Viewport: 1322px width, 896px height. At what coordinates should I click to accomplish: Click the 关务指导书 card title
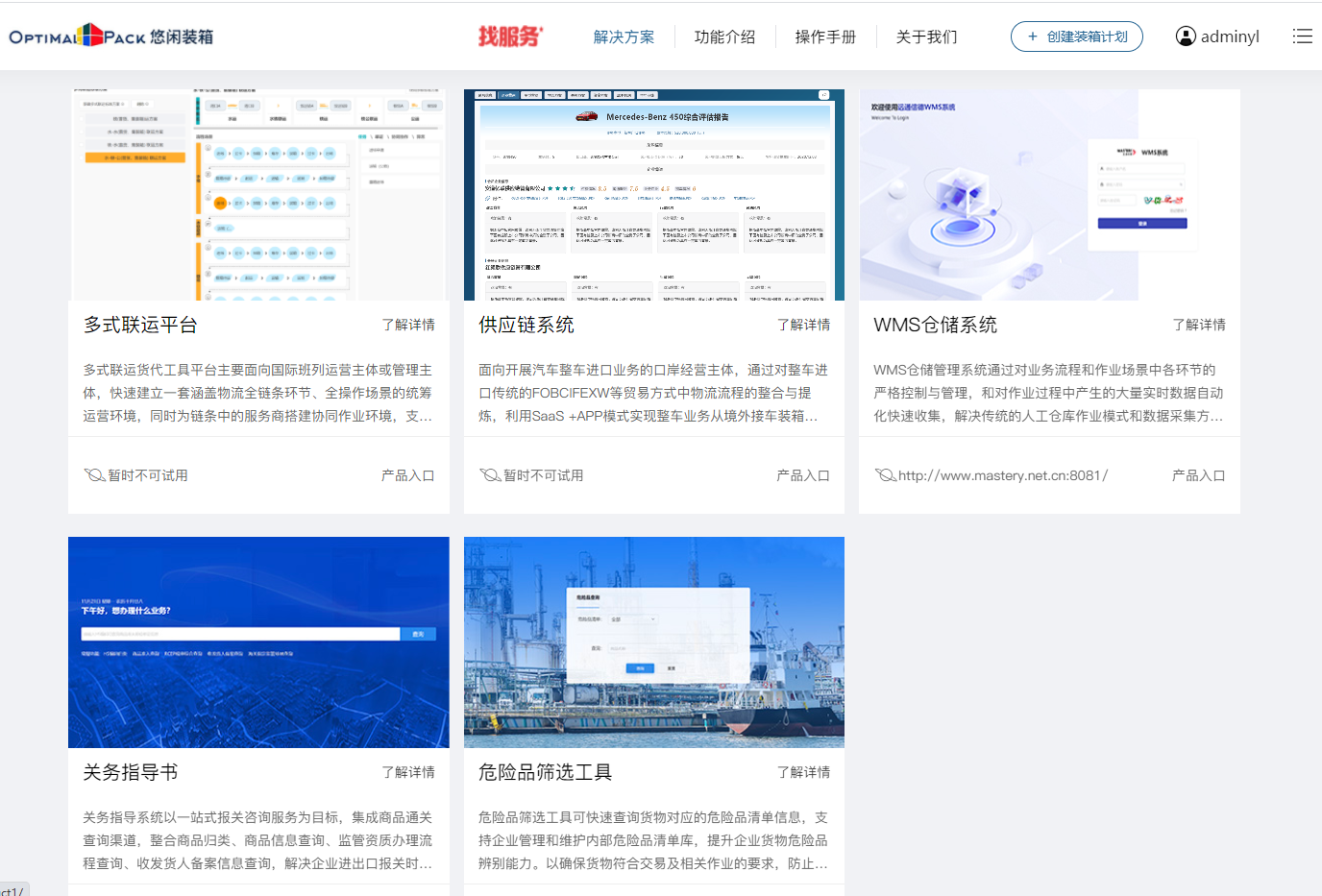point(131,772)
